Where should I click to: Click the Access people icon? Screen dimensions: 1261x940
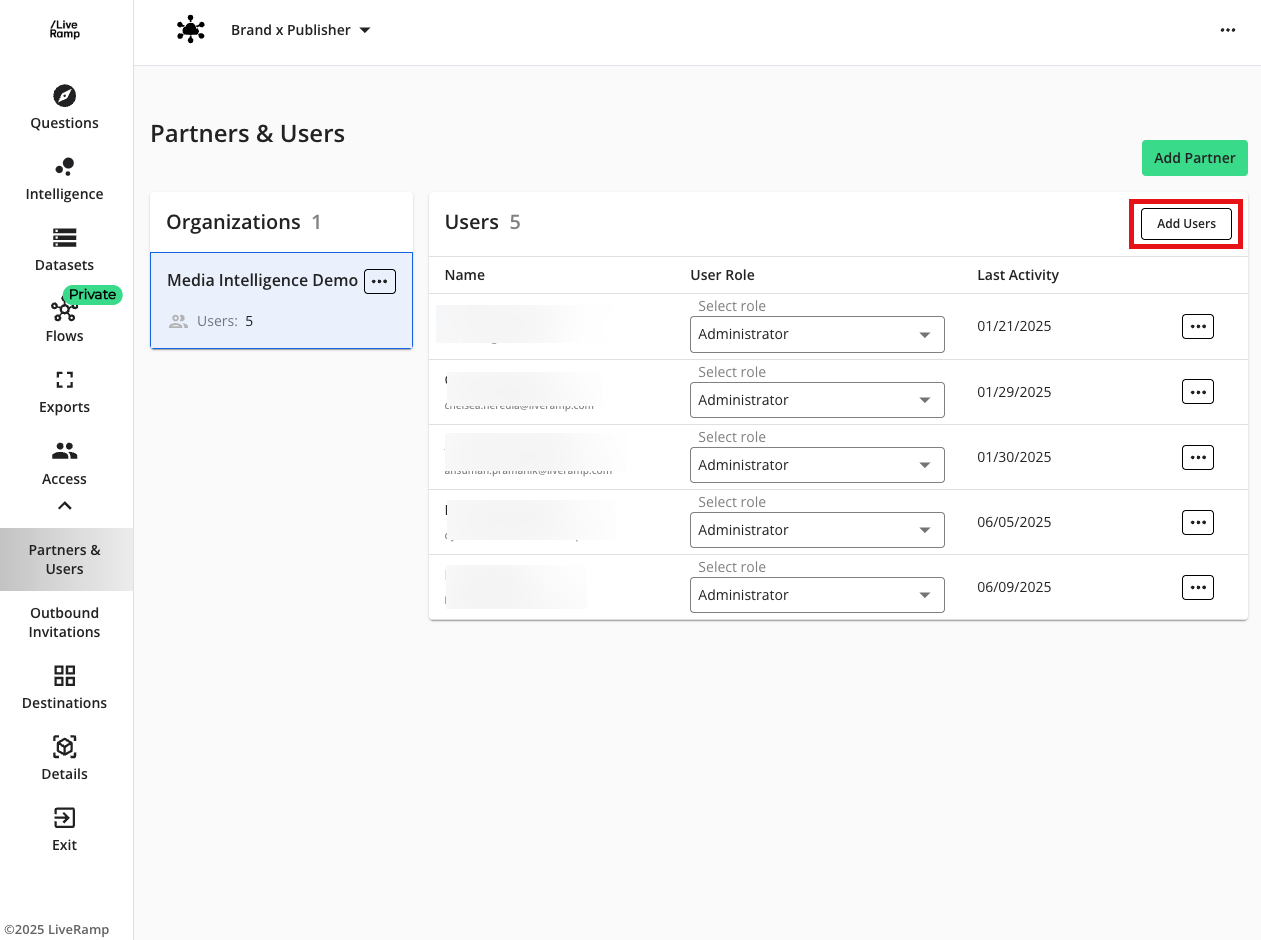pos(64,451)
